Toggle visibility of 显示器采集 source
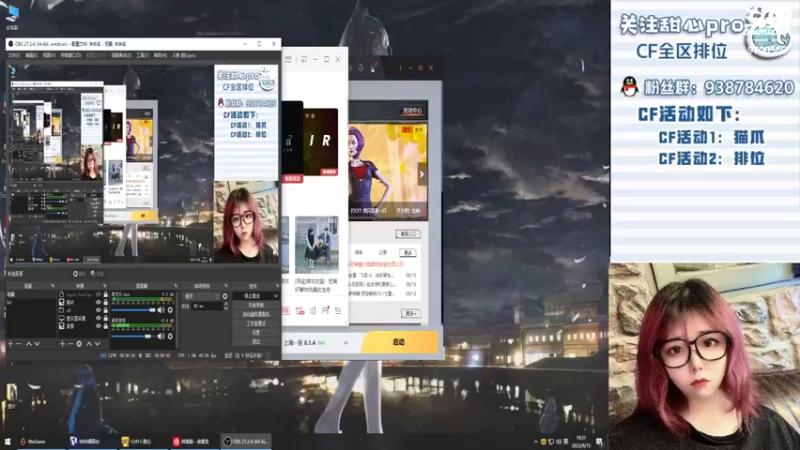Image resolution: width=800 pixels, height=450 pixels. (98, 318)
